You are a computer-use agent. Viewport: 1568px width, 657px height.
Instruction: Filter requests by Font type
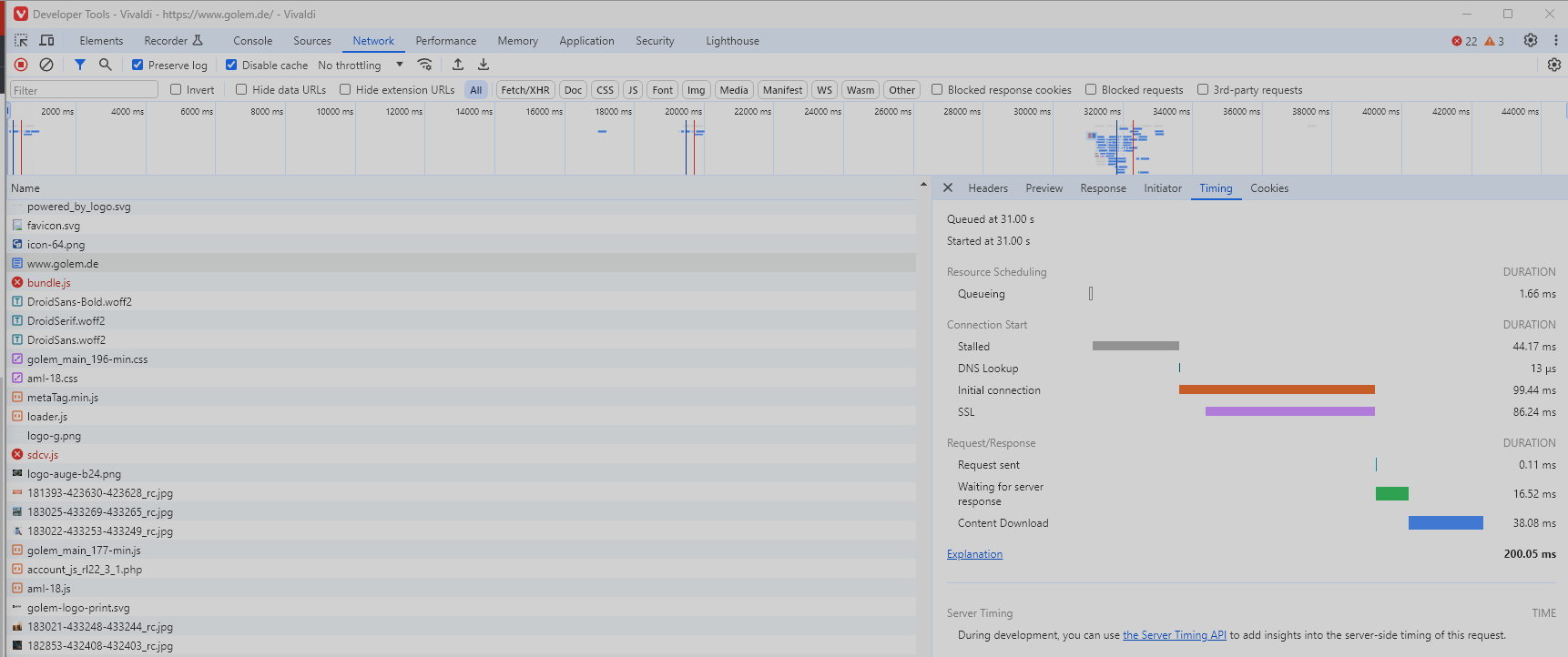(x=663, y=90)
